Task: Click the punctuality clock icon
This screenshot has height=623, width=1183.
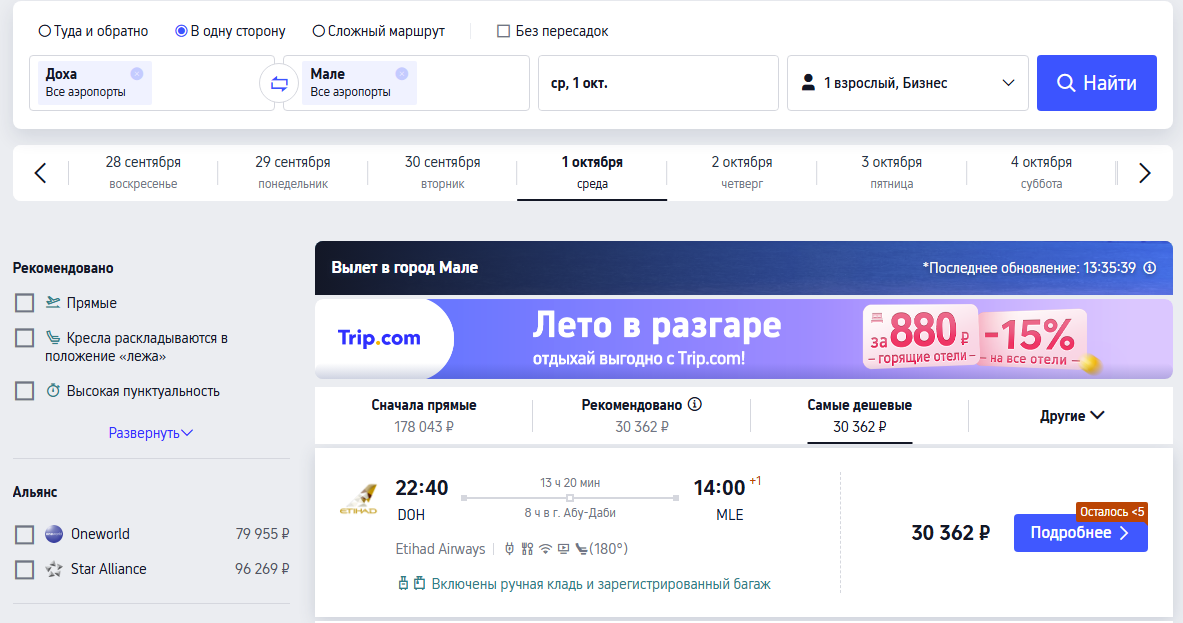Action: pyautogui.click(x=53, y=391)
